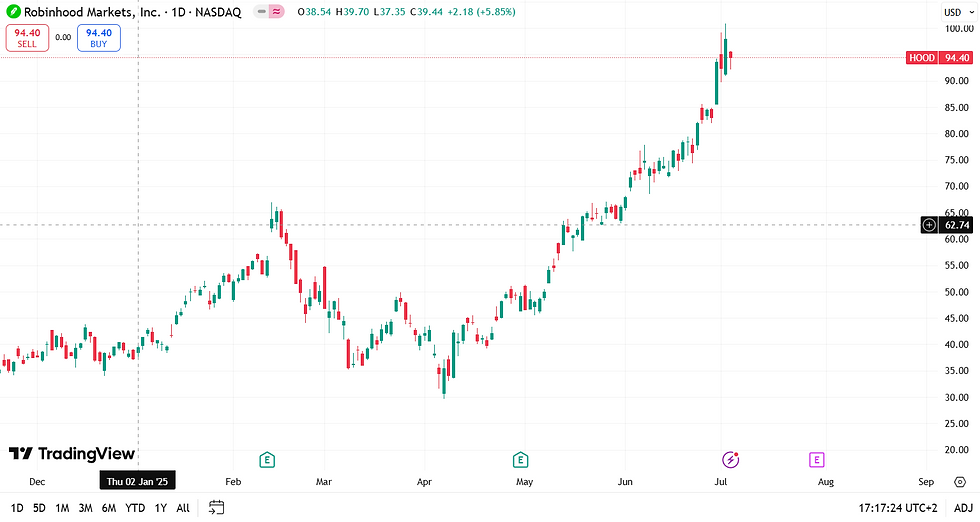Select the All time range
Image resolution: width=980 pixels, height=522 pixels.
pyautogui.click(x=182, y=508)
